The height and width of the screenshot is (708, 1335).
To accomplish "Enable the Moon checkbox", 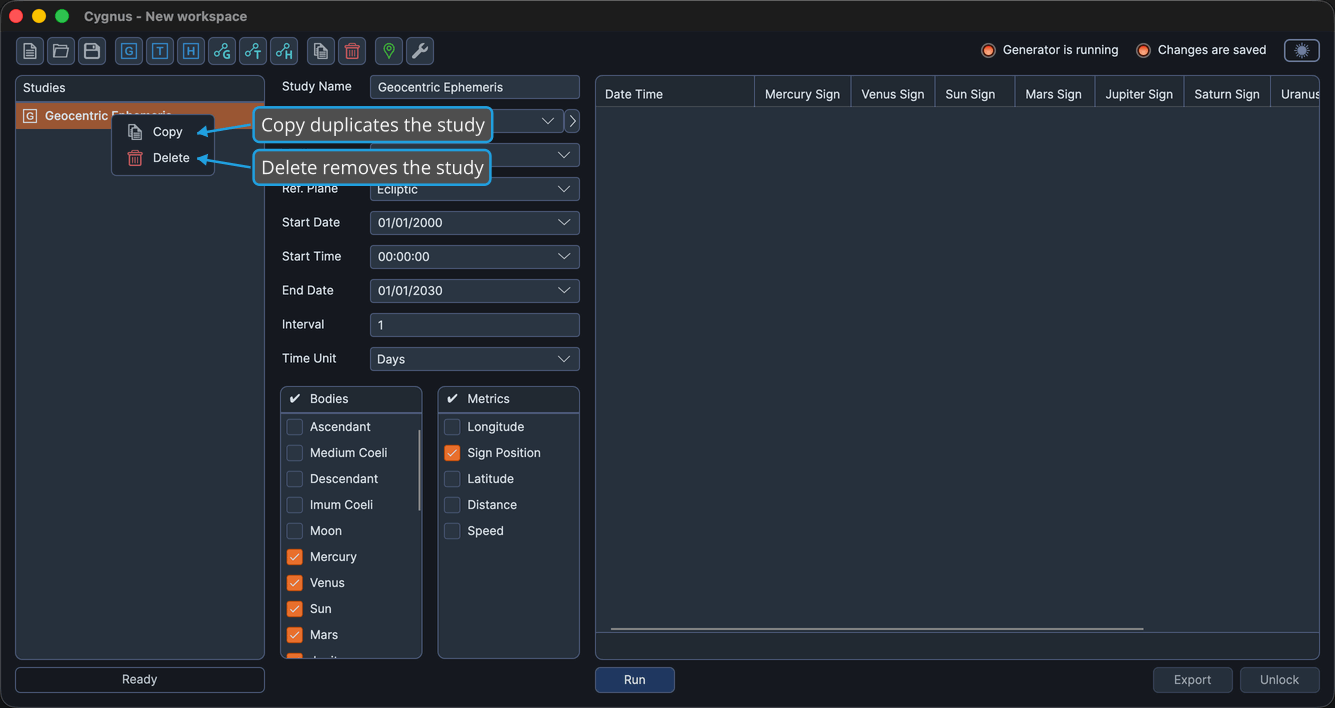I will tap(295, 531).
